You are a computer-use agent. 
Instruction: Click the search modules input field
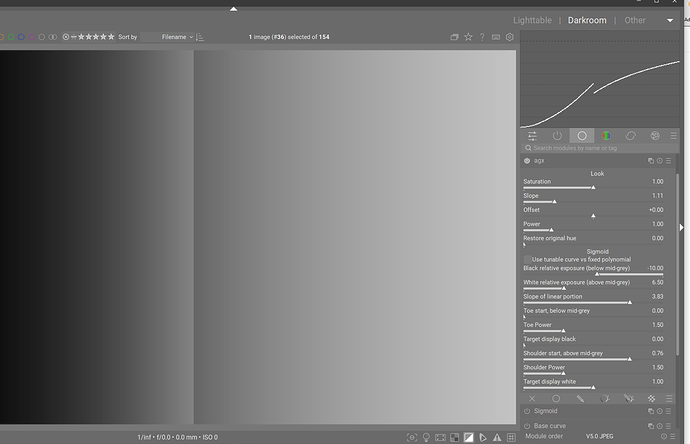click(595, 148)
